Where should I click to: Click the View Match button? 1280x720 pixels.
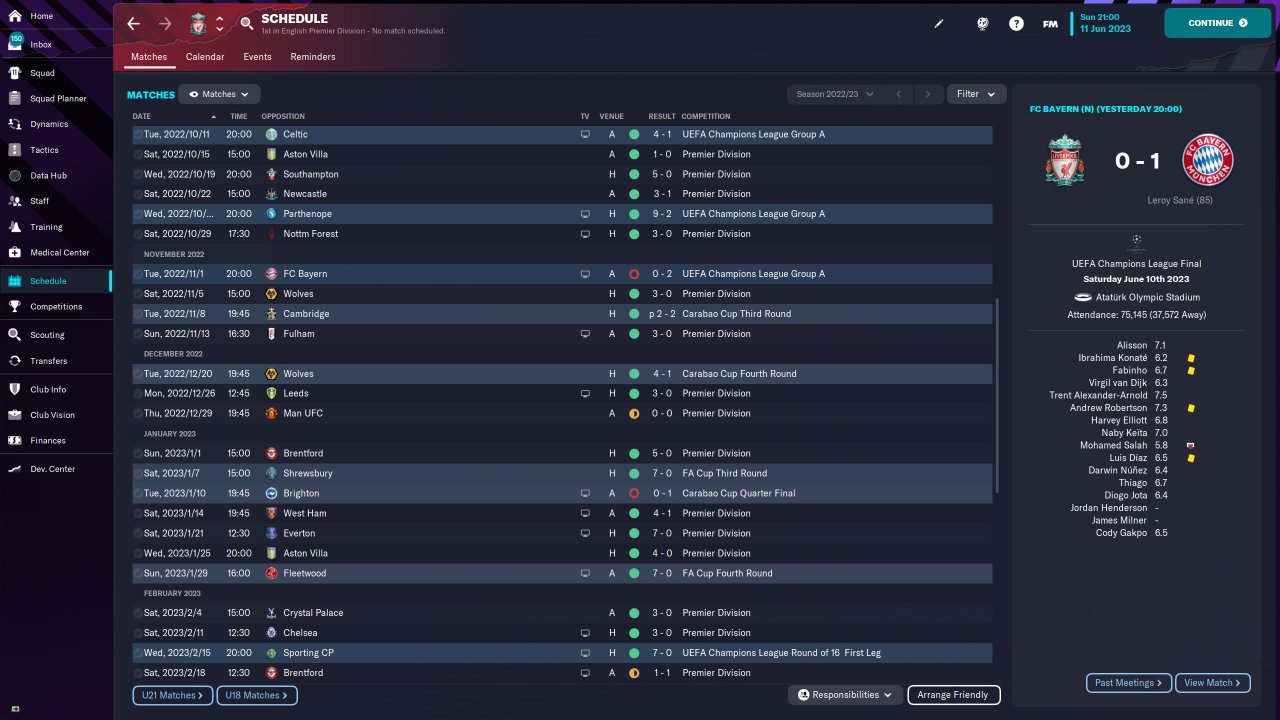tap(1213, 683)
